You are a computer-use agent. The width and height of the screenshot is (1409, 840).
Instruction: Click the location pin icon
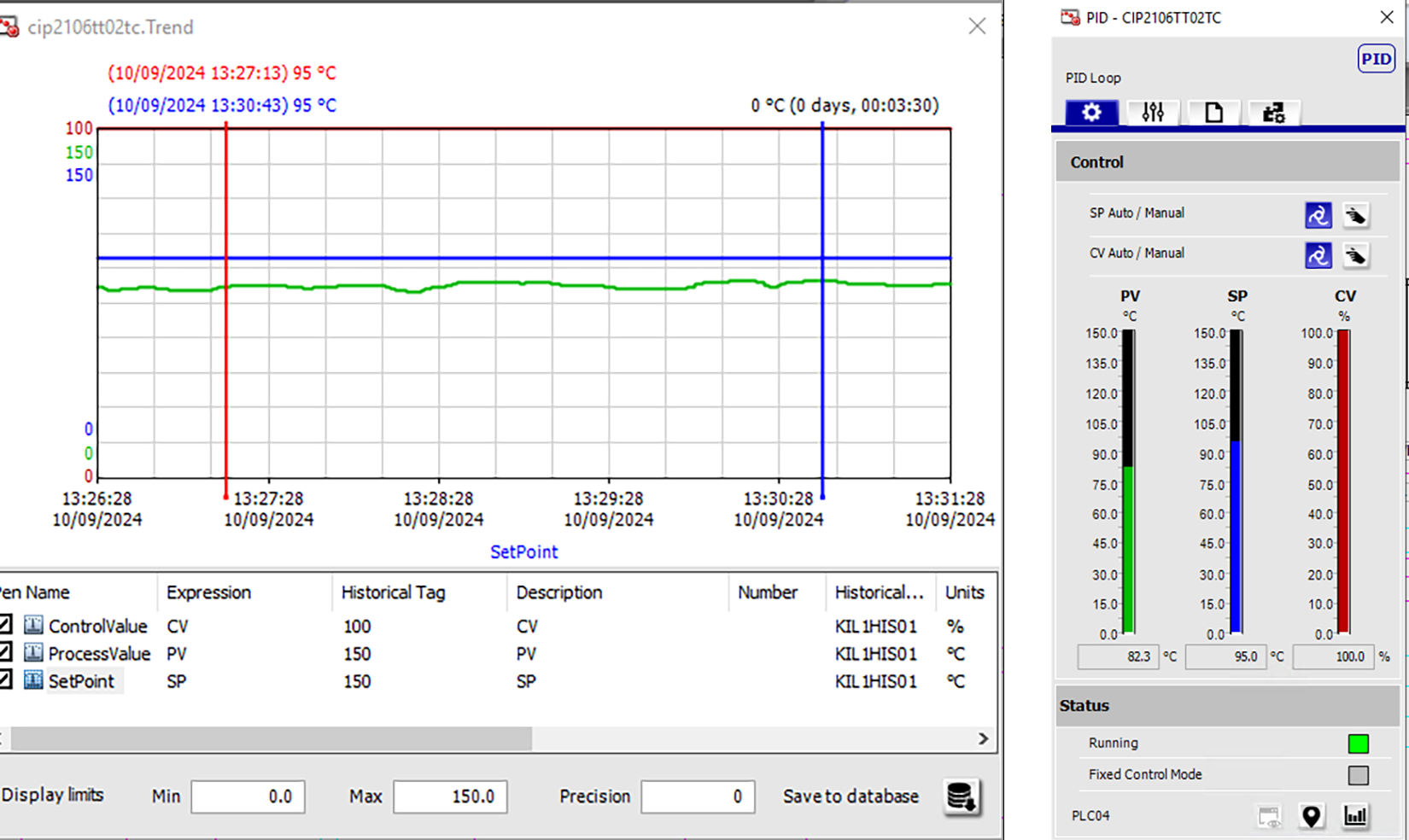(x=1311, y=816)
